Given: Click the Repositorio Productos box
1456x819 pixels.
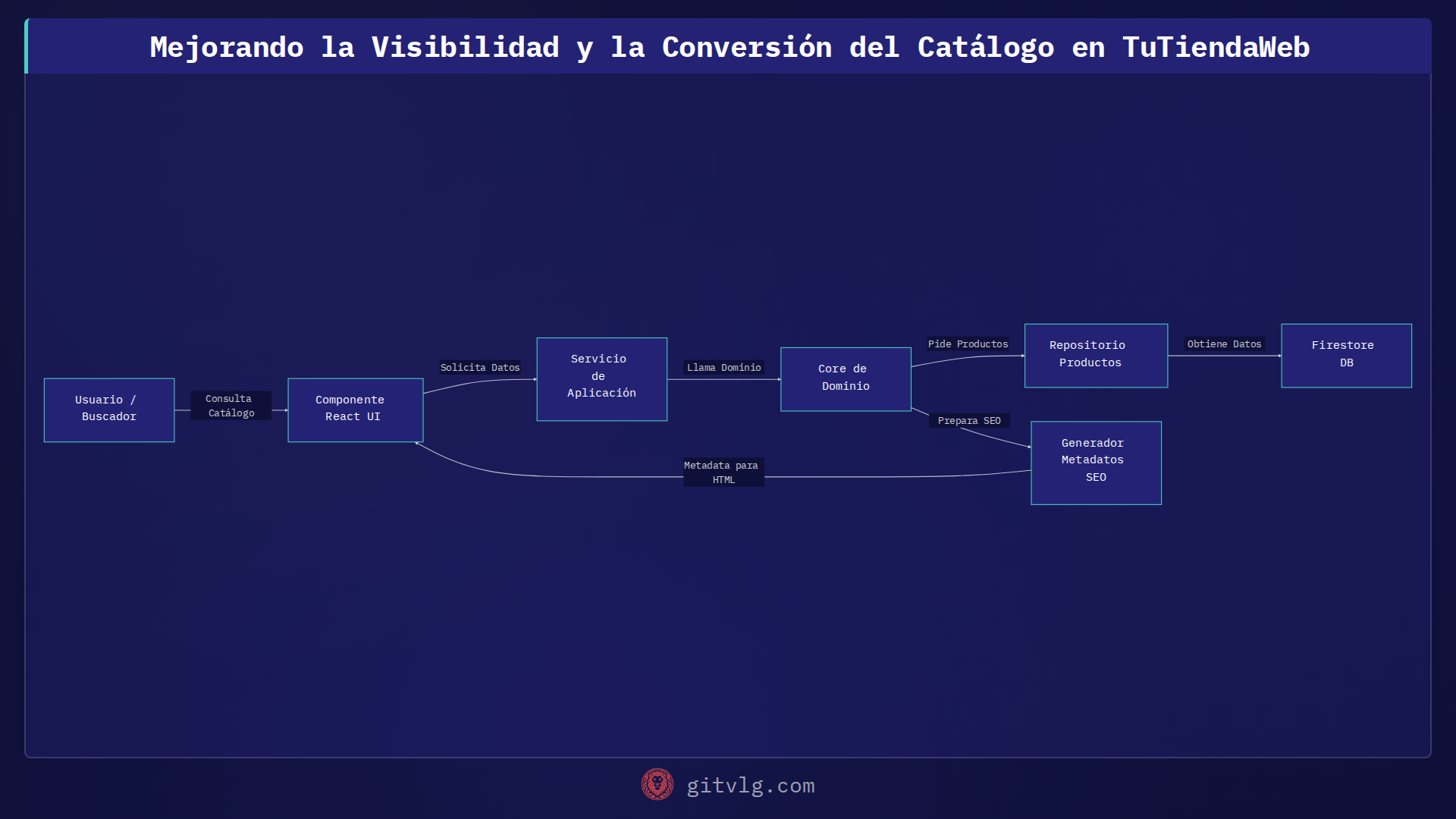Looking at the screenshot, I should tap(1096, 356).
